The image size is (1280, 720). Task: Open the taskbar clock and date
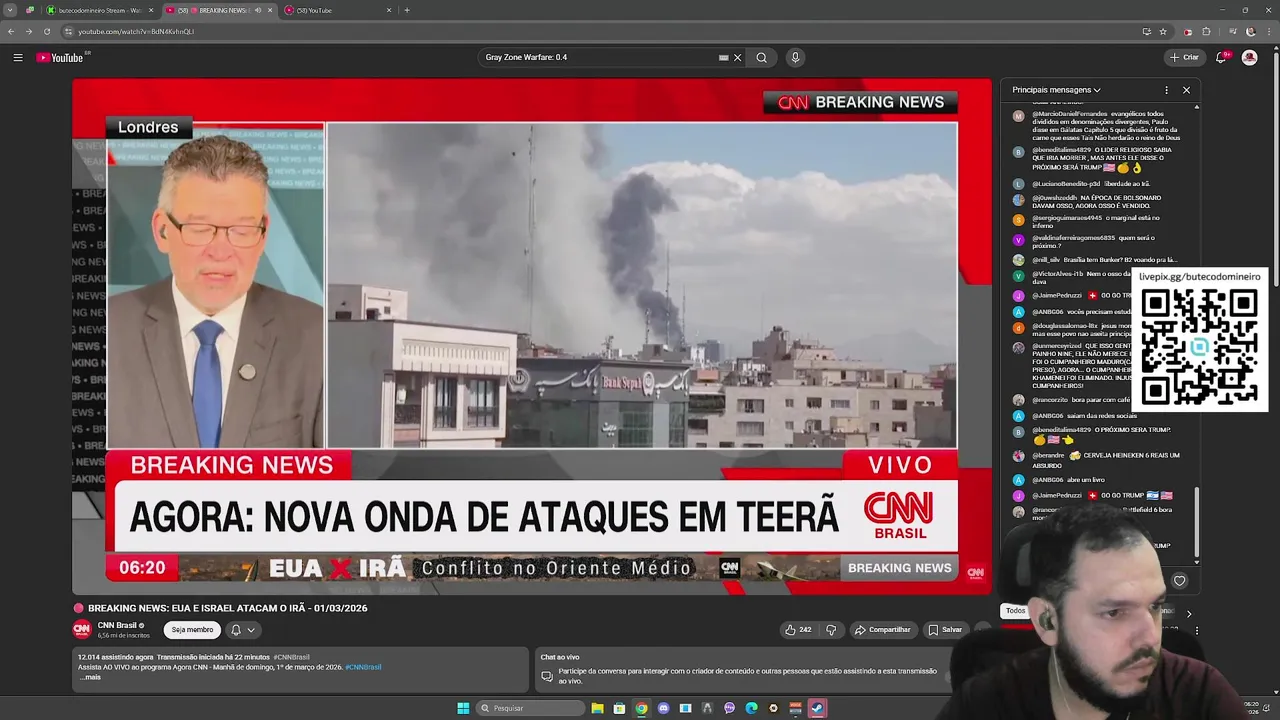1251,708
